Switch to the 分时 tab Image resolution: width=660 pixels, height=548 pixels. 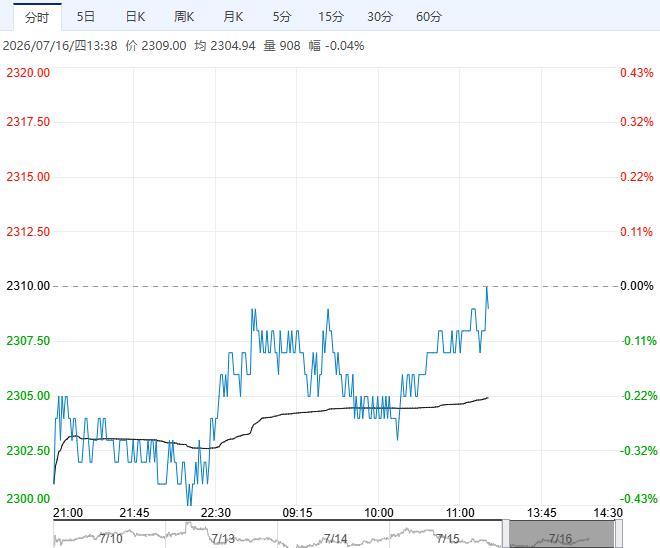coord(37,17)
